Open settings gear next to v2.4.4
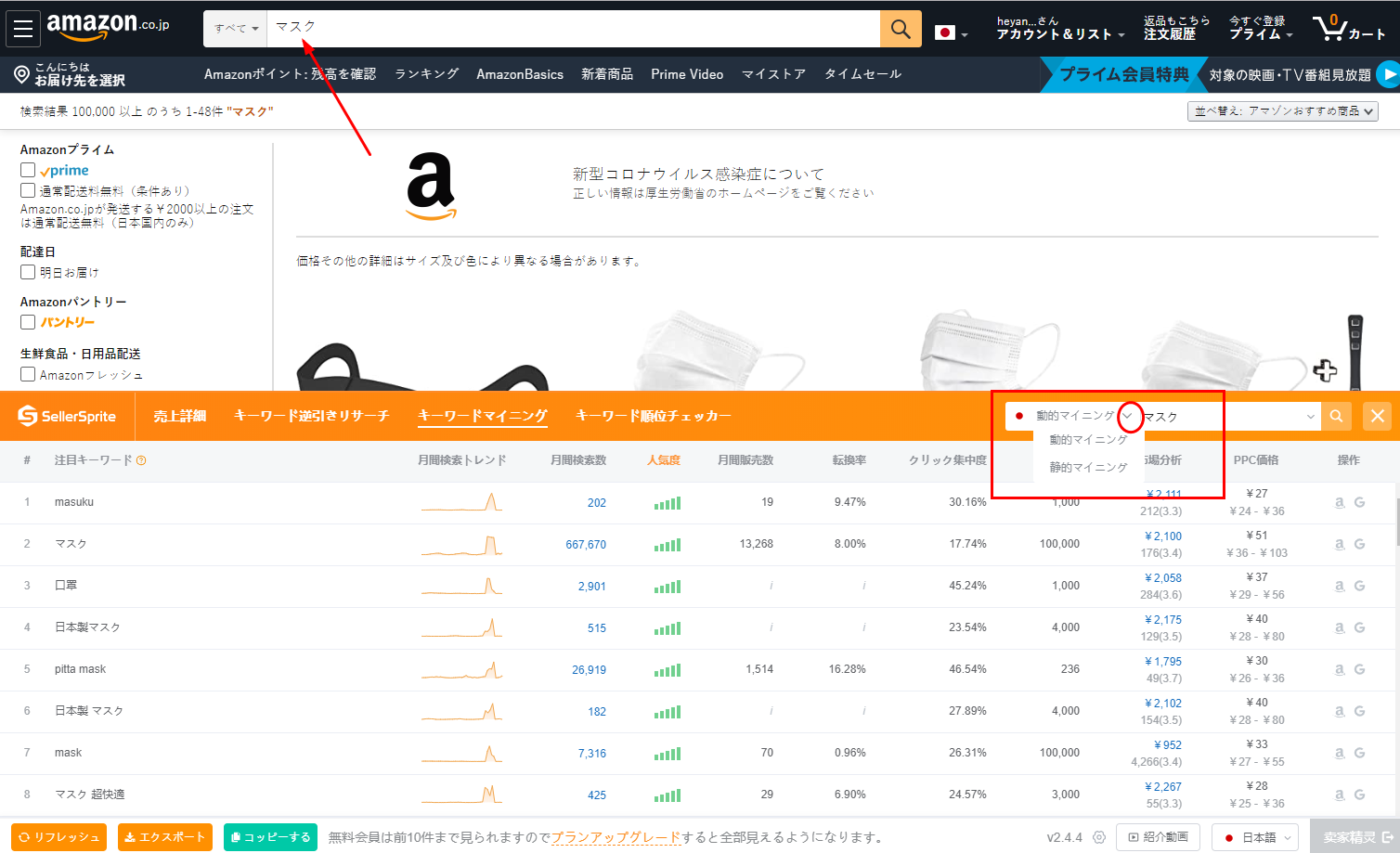This screenshot has height=853, width=1400. pyautogui.click(x=1099, y=837)
